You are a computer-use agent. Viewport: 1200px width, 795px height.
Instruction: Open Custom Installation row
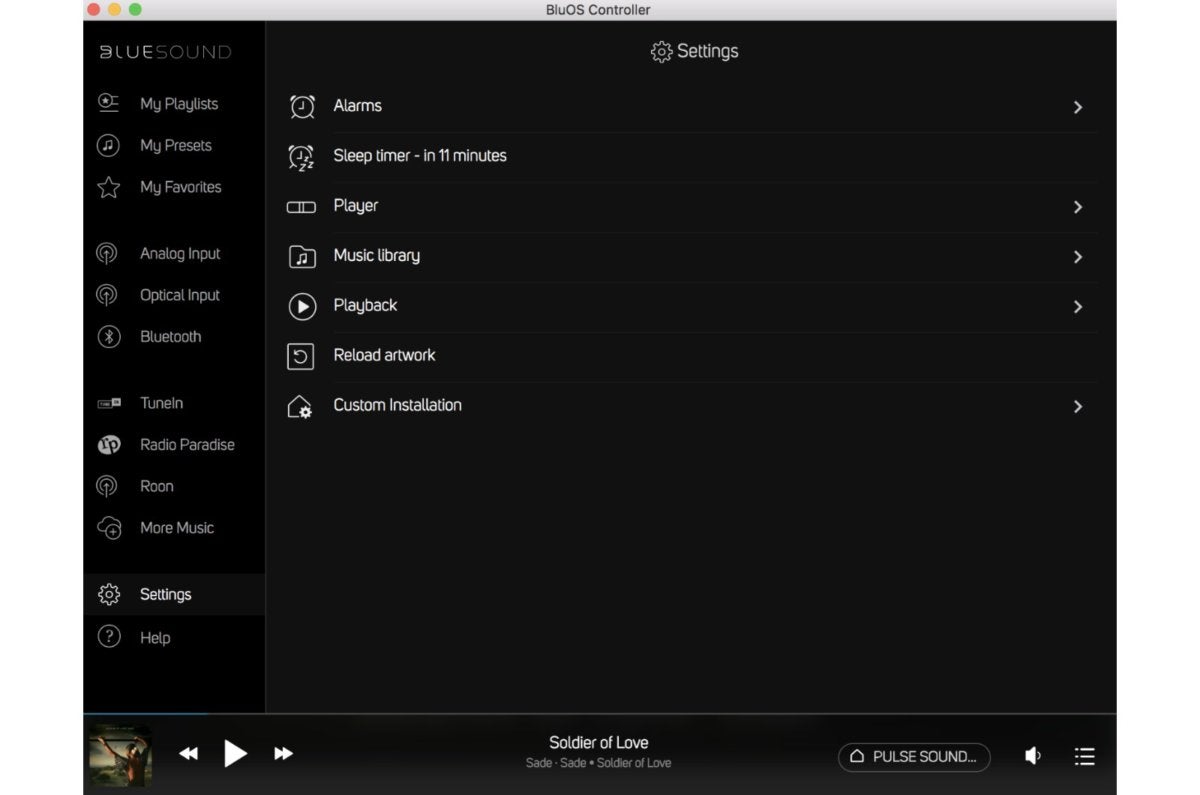click(690, 407)
